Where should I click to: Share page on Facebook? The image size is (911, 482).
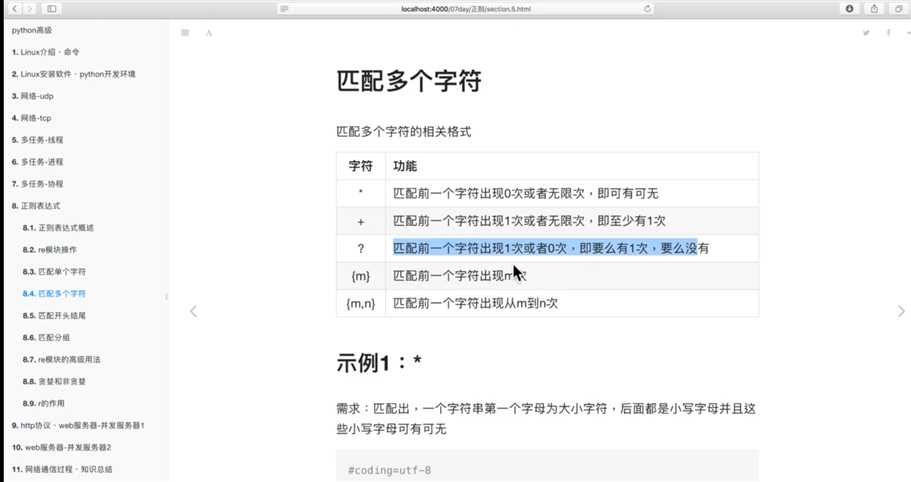click(x=888, y=33)
